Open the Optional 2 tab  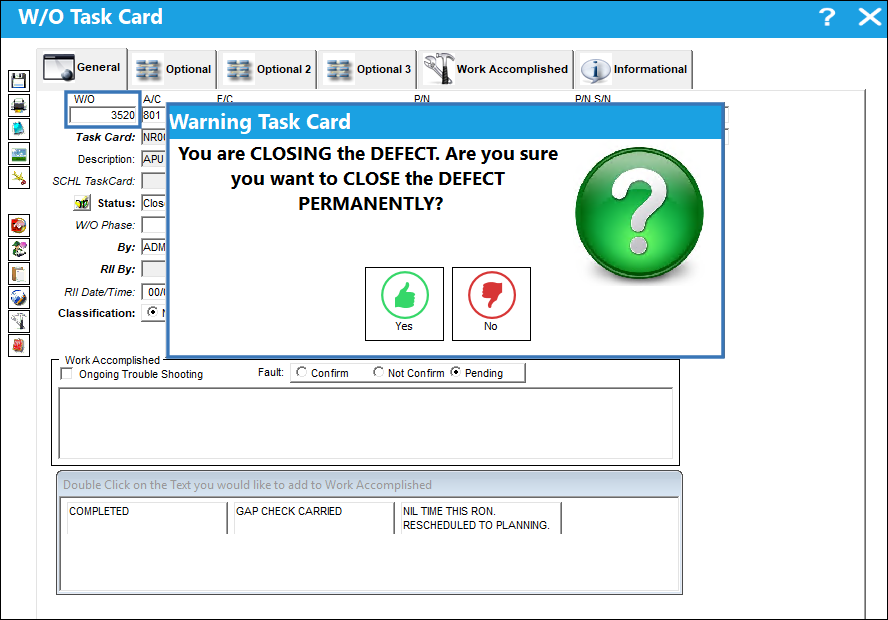point(268,69)
